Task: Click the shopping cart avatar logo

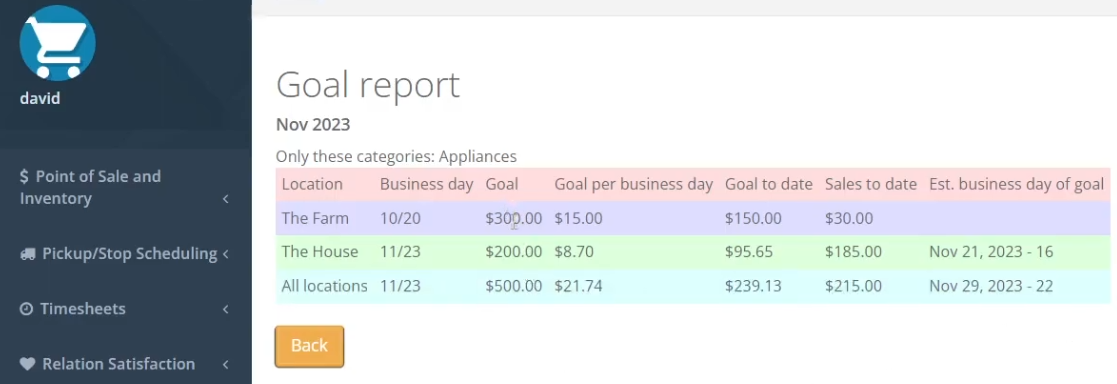Action: tap(58, 42)
